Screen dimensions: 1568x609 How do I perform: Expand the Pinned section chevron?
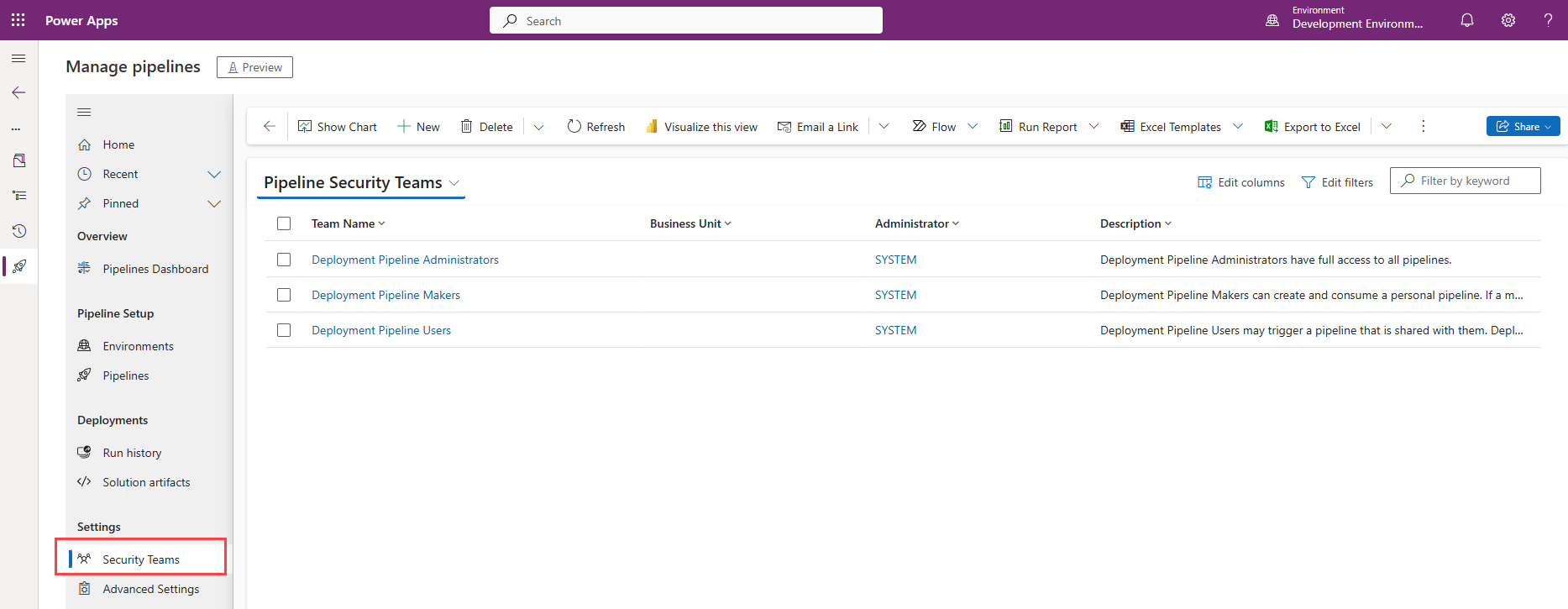(214, 203)
